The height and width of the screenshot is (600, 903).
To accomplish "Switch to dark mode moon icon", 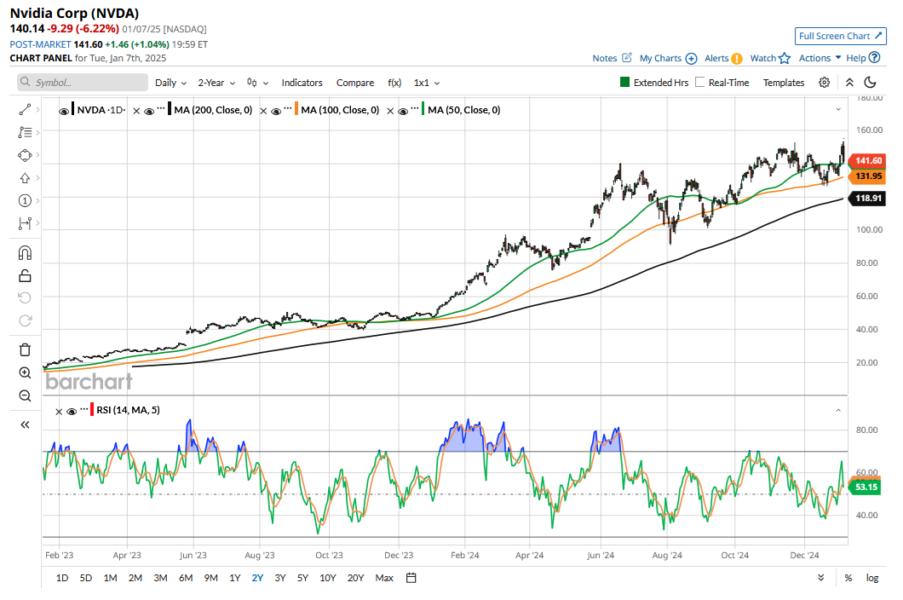I will (870, 83).
